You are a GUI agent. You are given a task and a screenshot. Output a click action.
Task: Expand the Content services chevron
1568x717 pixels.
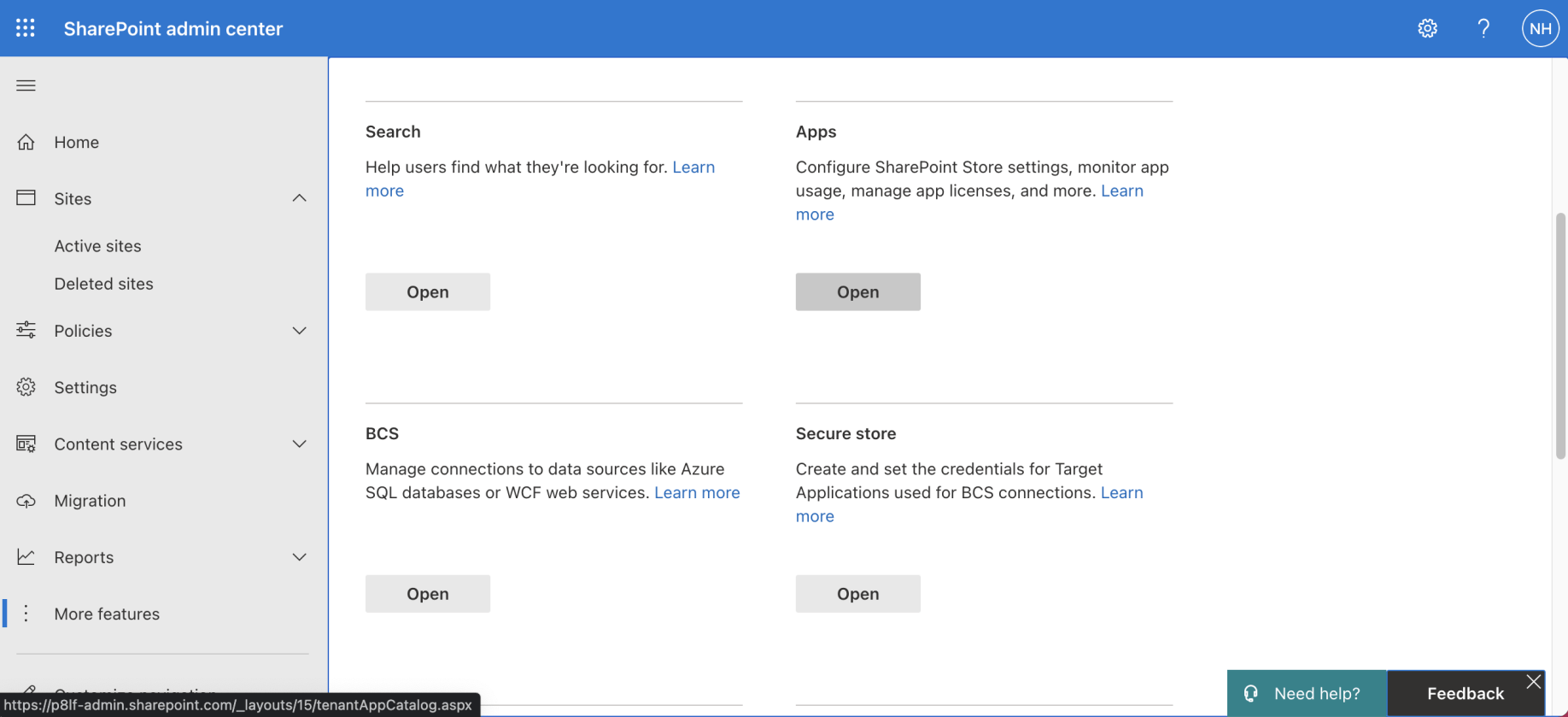coord(299,444)
